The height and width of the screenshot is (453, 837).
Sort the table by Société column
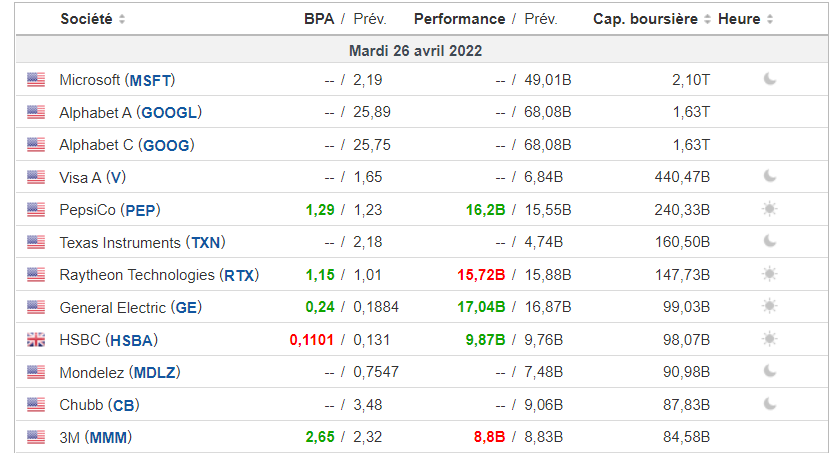tap(93, 19)
